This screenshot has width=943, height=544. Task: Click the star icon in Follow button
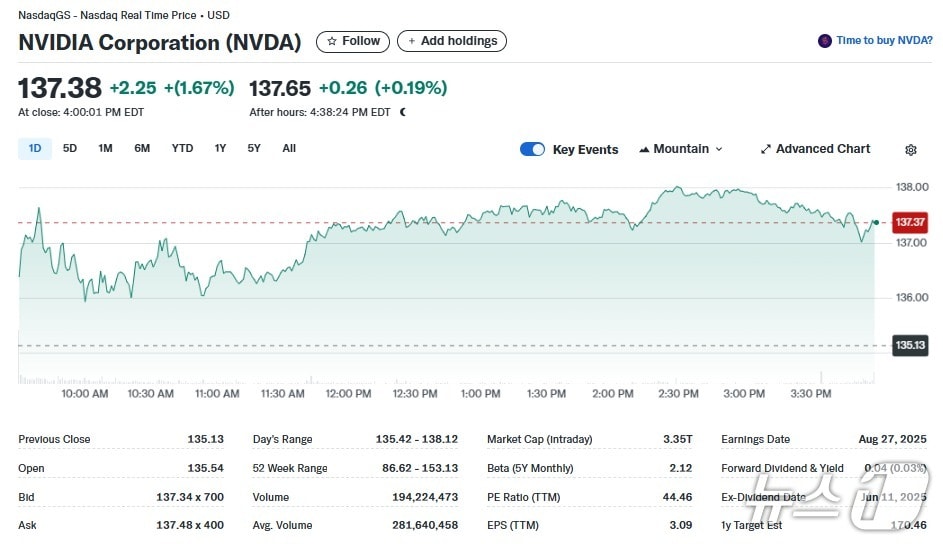[x=332, y=41]
